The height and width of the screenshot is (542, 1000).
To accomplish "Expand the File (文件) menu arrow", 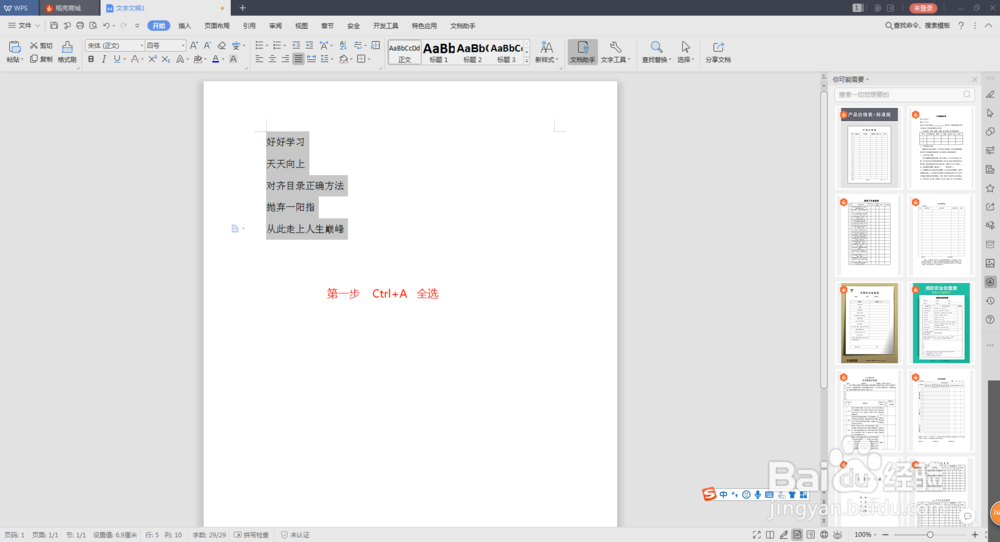I will [x=38, y=26].
